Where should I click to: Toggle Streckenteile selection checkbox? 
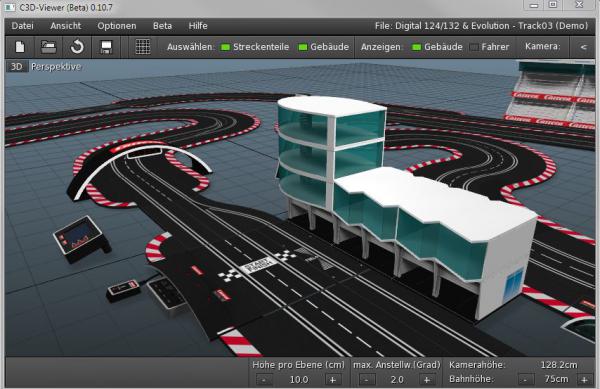click(x=225, y=47)
